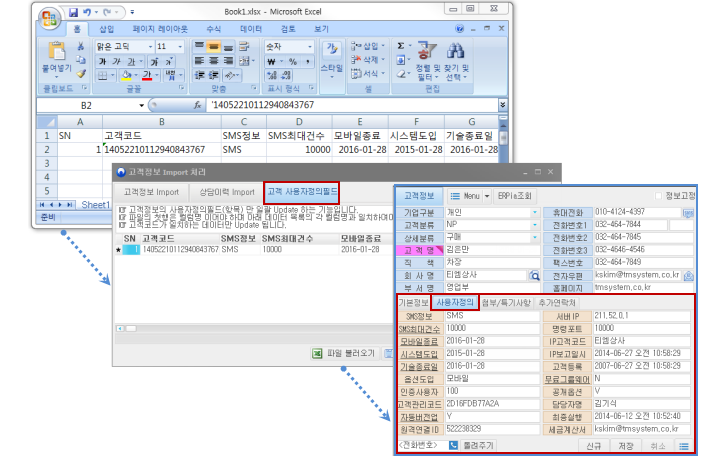Viewport: 727px width, 456px height.
Task: Open Find and Select (찾기 및 선택) binoculars
Action: [x=457, y=60]
